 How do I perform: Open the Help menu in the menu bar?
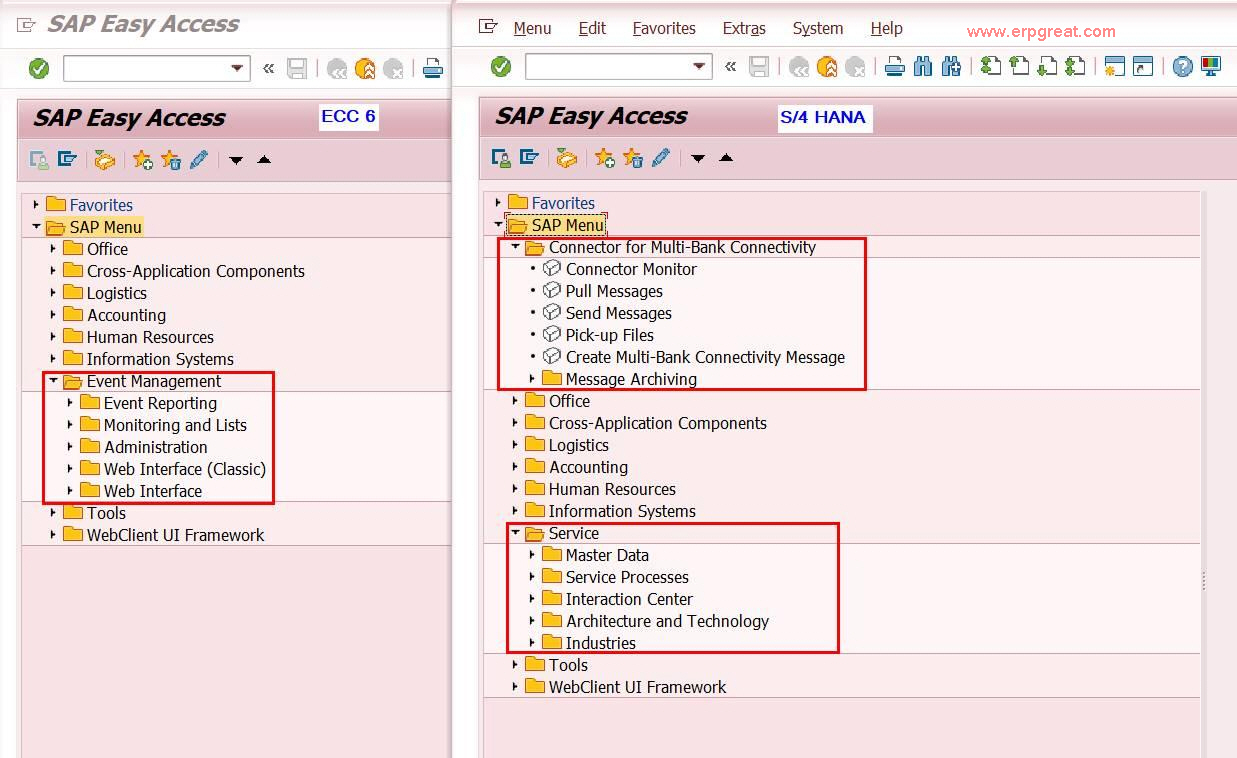886,29
